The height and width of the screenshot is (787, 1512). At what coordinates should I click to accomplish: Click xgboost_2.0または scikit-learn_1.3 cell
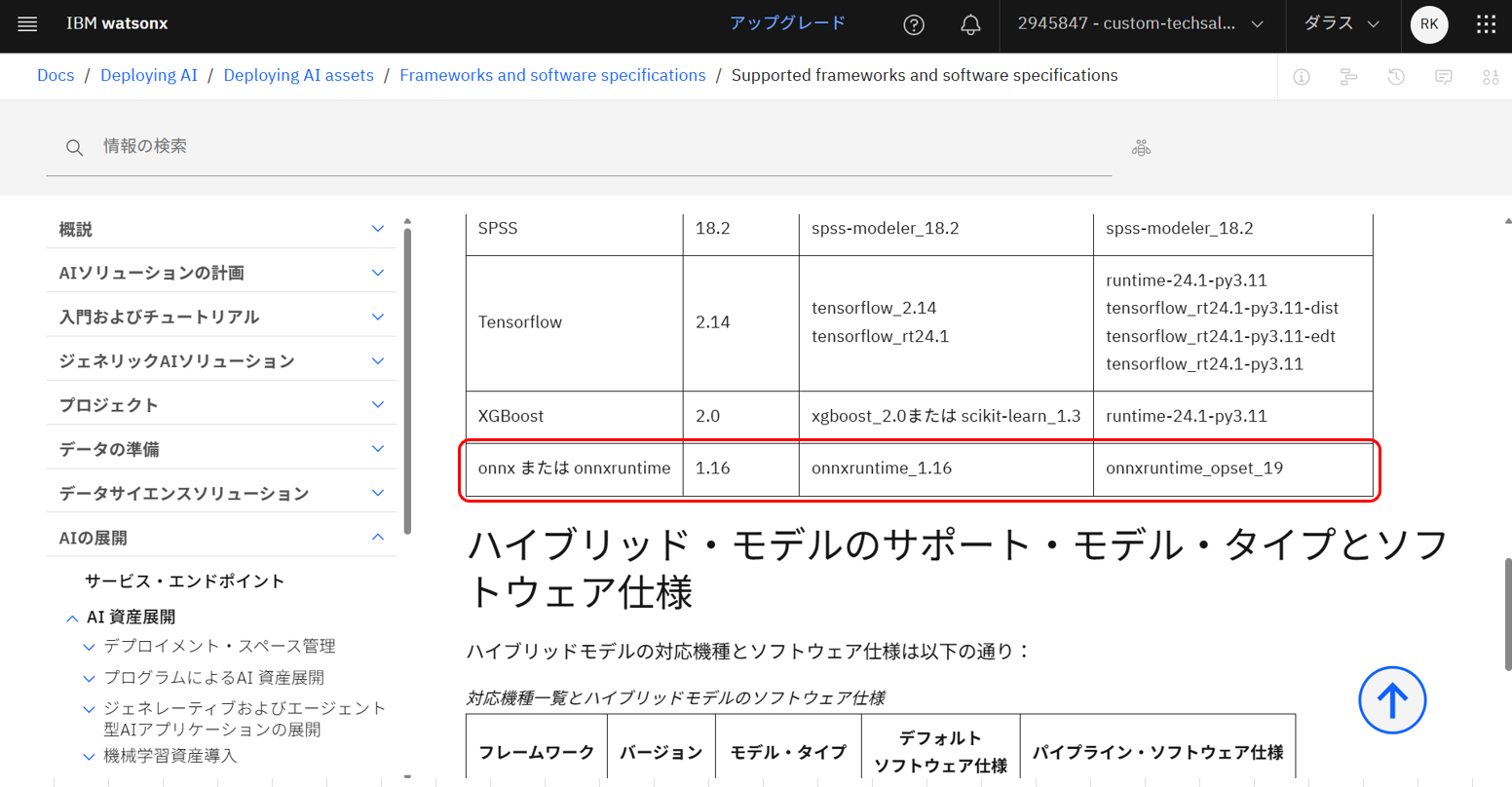946,416
